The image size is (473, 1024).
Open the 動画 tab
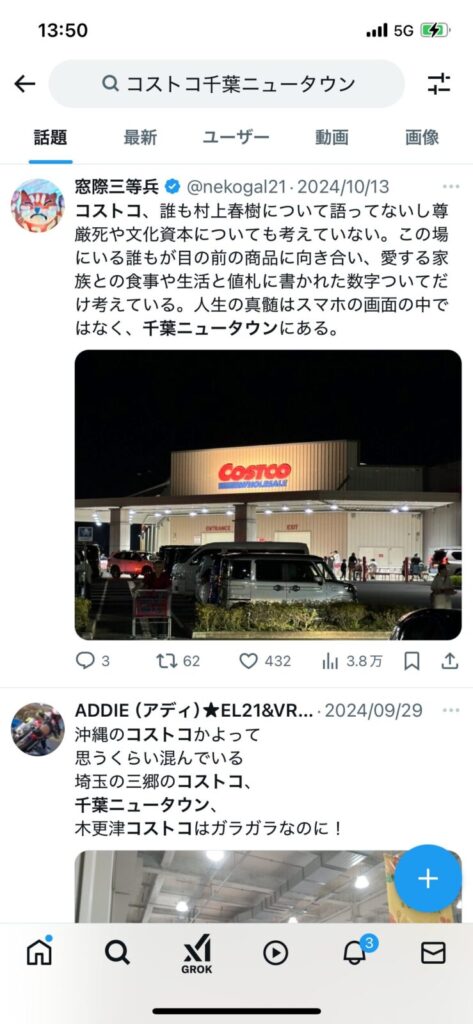click(x=332, y=137)
